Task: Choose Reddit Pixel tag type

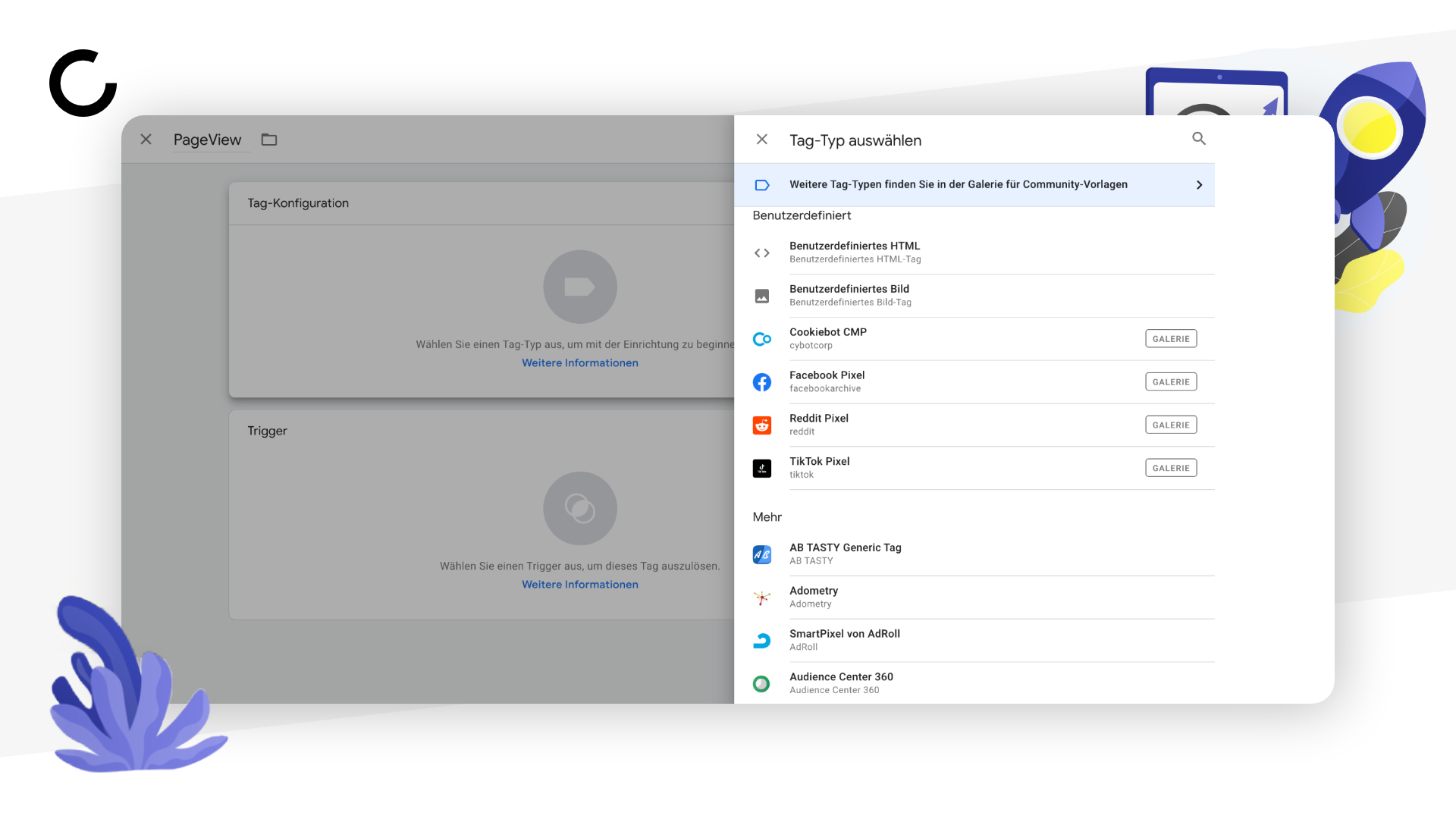Action: pos(984,425)
